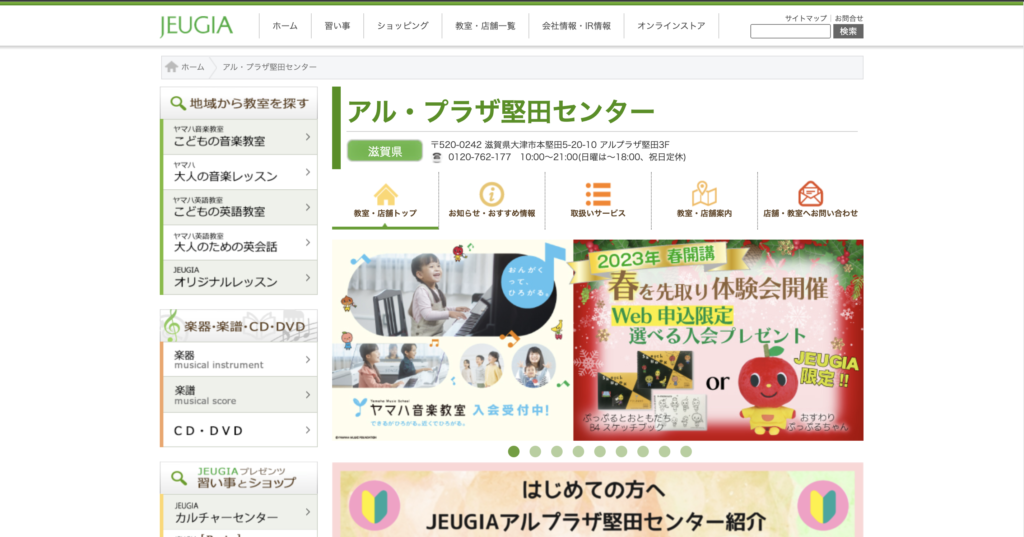Open the 取扱いサービス list icon

pos(598,194)
